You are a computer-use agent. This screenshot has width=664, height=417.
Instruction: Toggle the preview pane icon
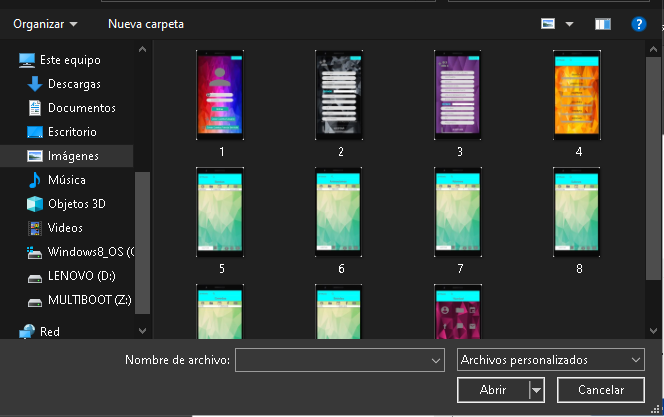click(x=603, y=24)
